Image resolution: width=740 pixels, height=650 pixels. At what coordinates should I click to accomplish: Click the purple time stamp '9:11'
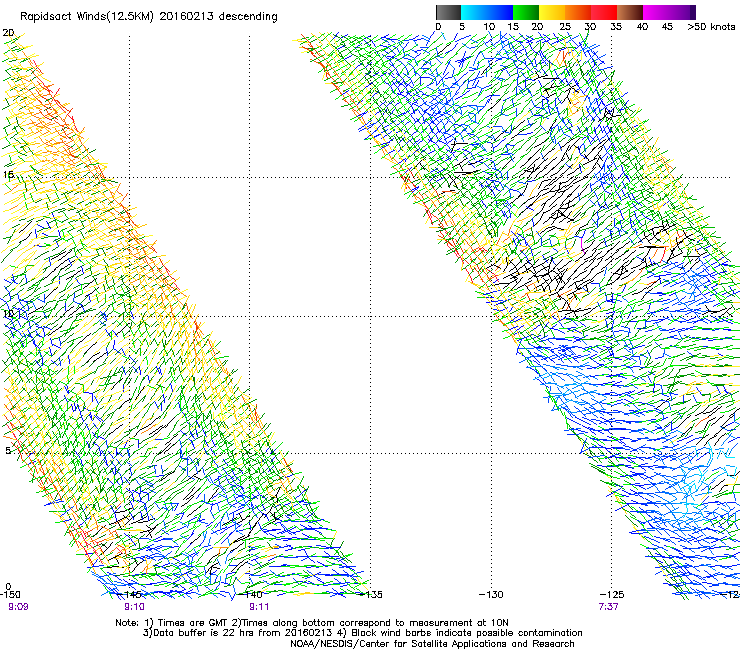tap(259, 607)
